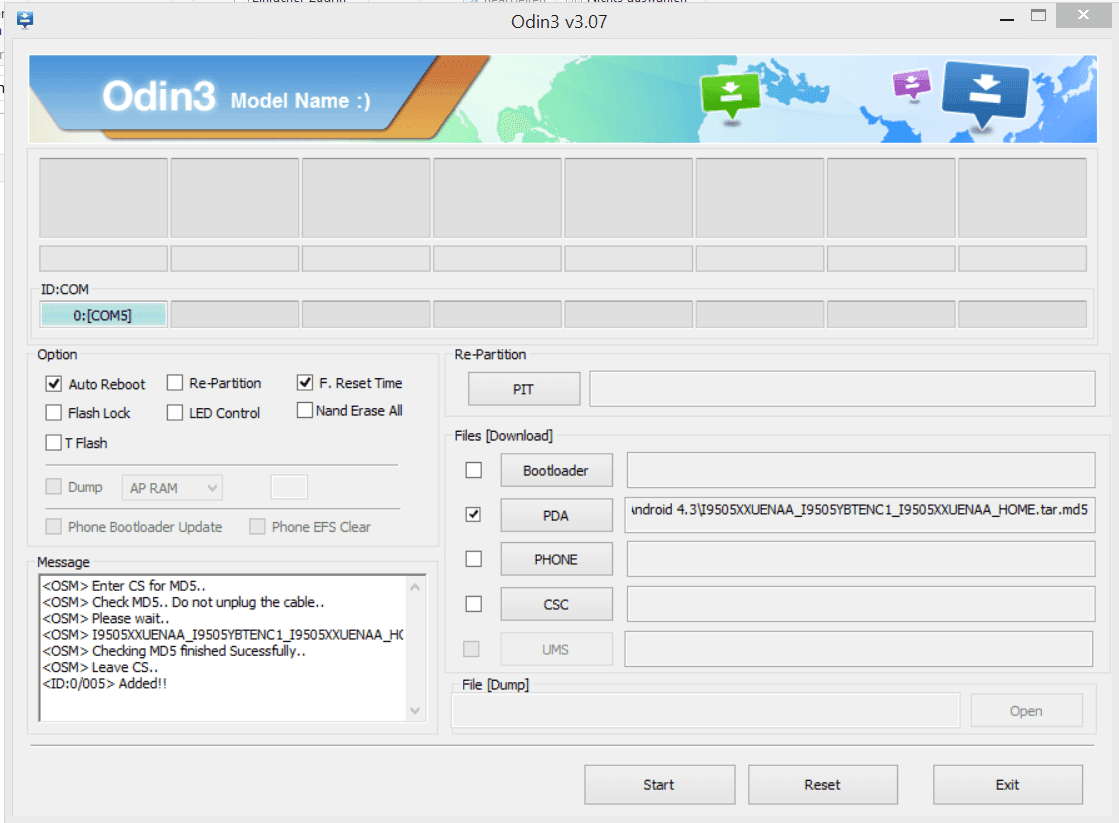Enable the Re-Partition checkbox
The image size is (1119, 823).
(x=175, y=383)
